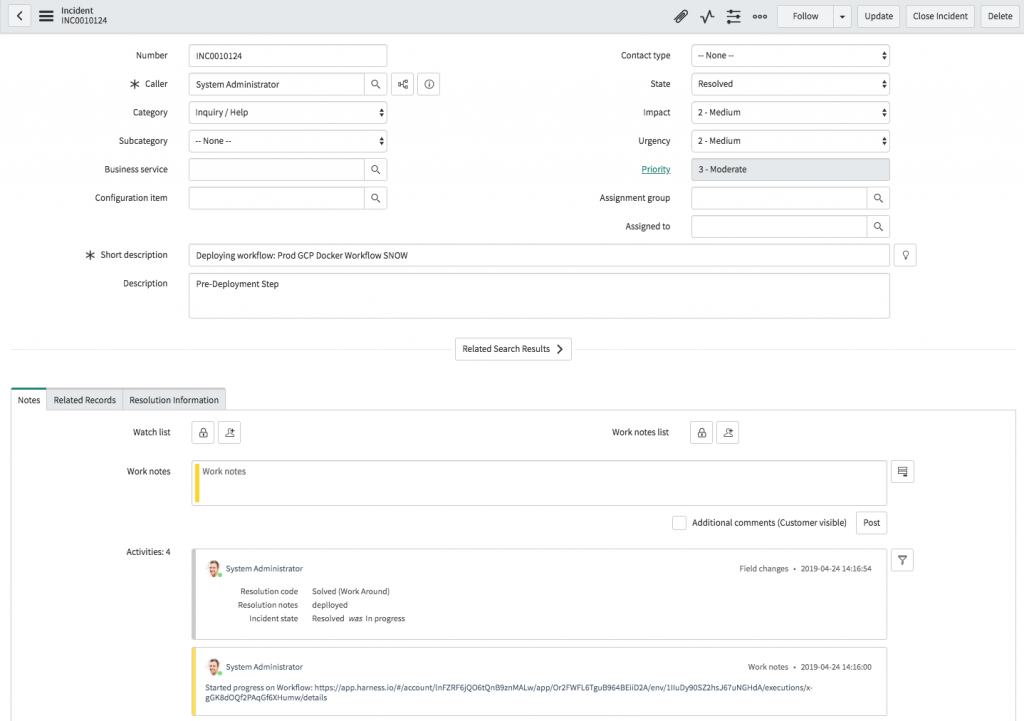The image size is (1024, 721).
Task: Look up Assigned to with magnifier
Action: coord(878,227)
